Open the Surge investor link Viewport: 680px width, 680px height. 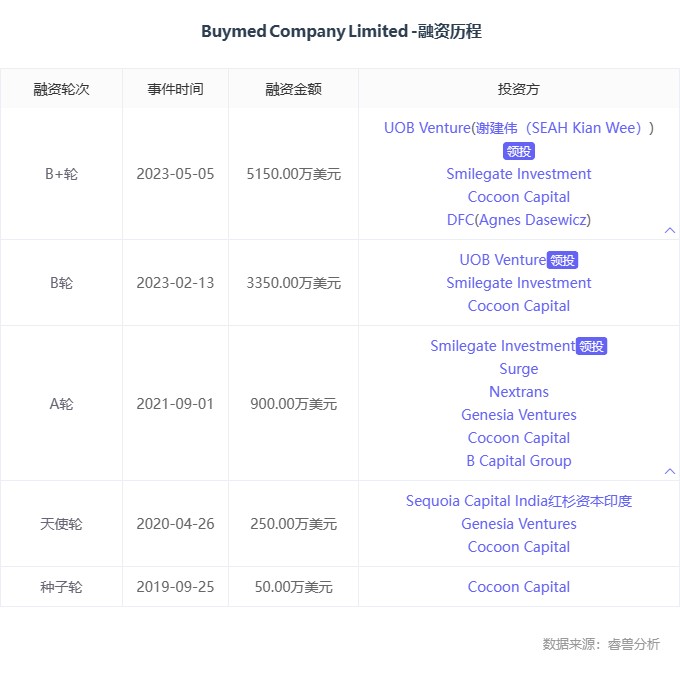pyautogui.click(x=518, y=369)
